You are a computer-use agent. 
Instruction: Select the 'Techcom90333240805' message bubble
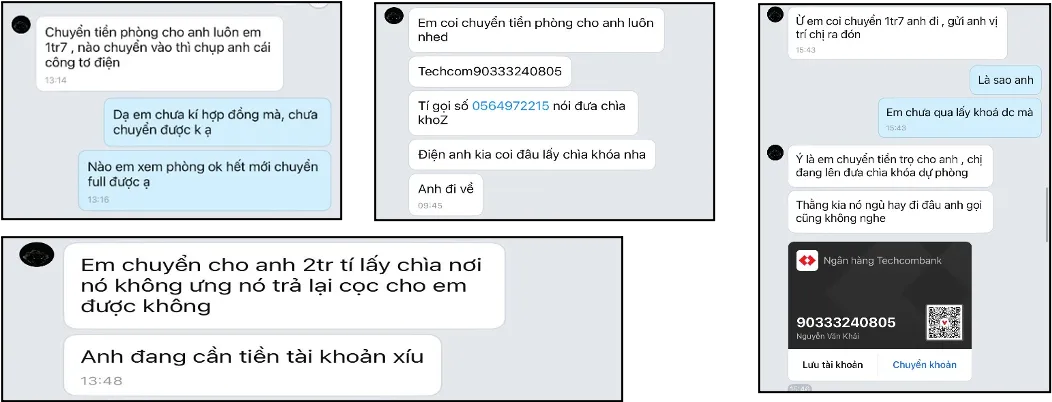[x=490, y=71]
